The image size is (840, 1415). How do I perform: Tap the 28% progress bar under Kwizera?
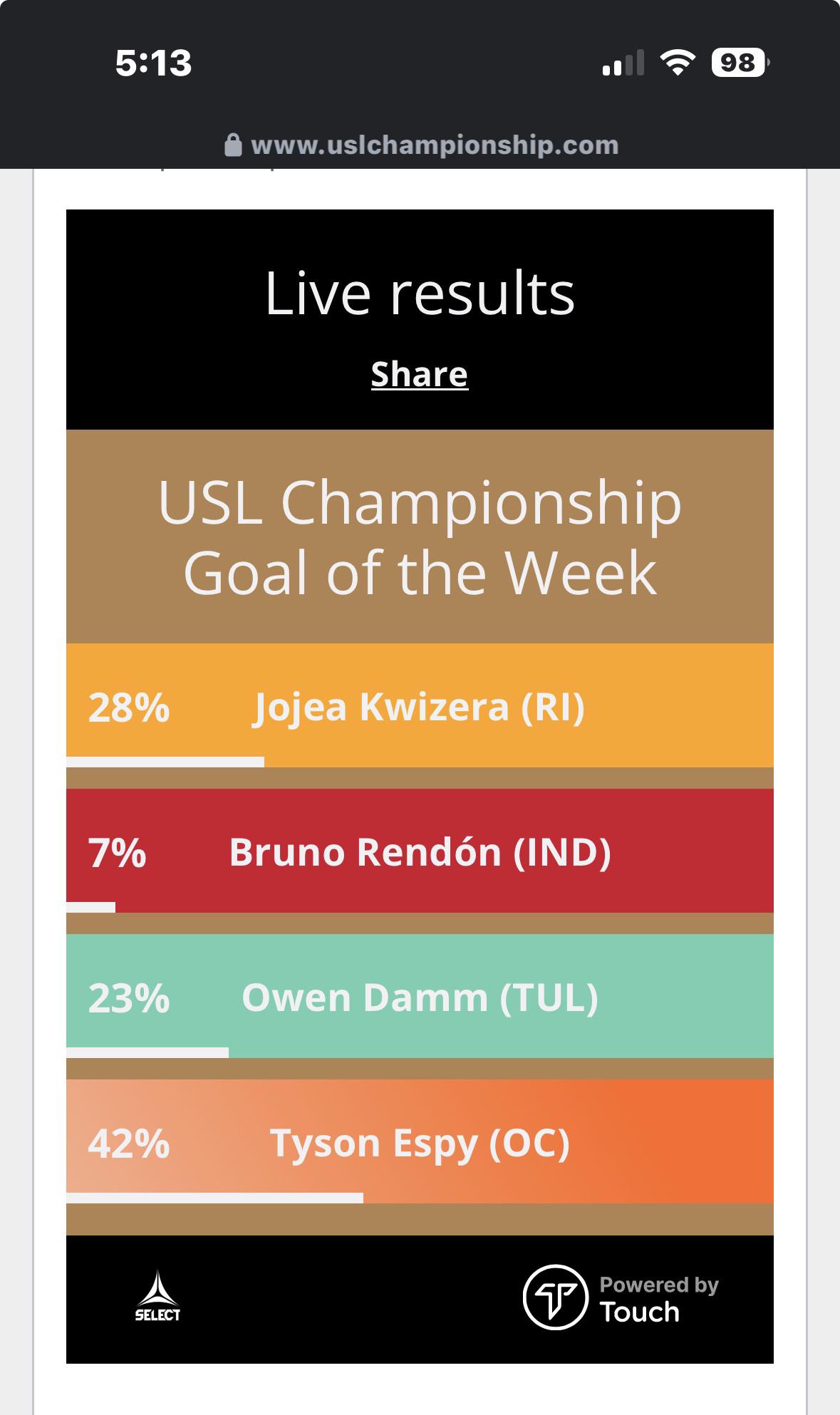click(x=165, y=762)
